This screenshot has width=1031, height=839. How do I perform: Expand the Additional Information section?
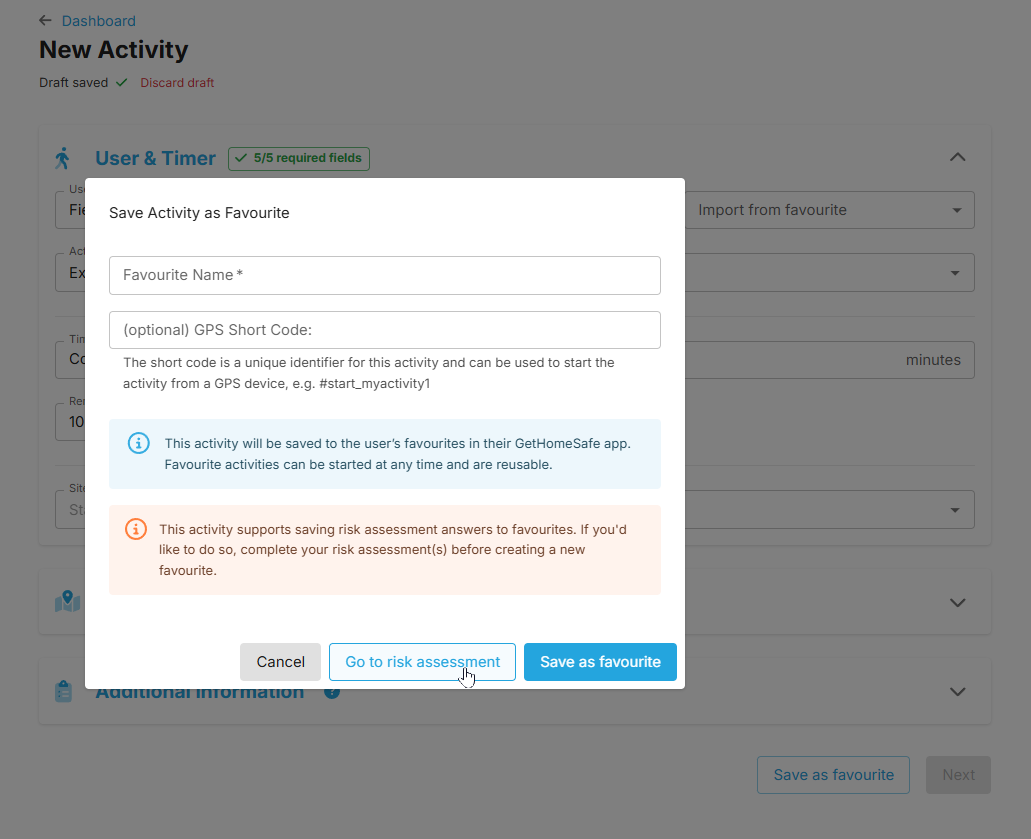(957, 691)
